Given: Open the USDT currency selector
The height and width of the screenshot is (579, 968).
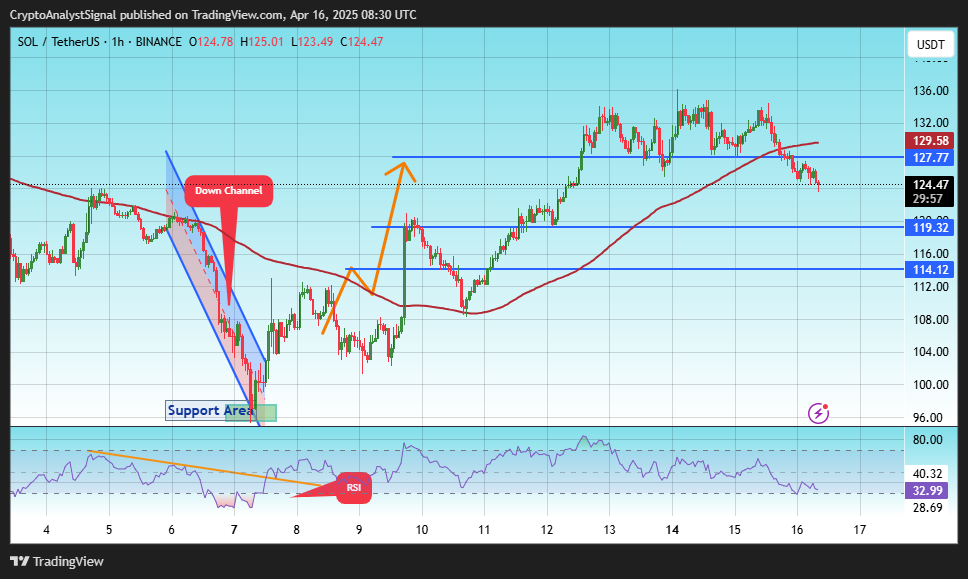Looking at the screenshot, I should click(x=930, y=44).
